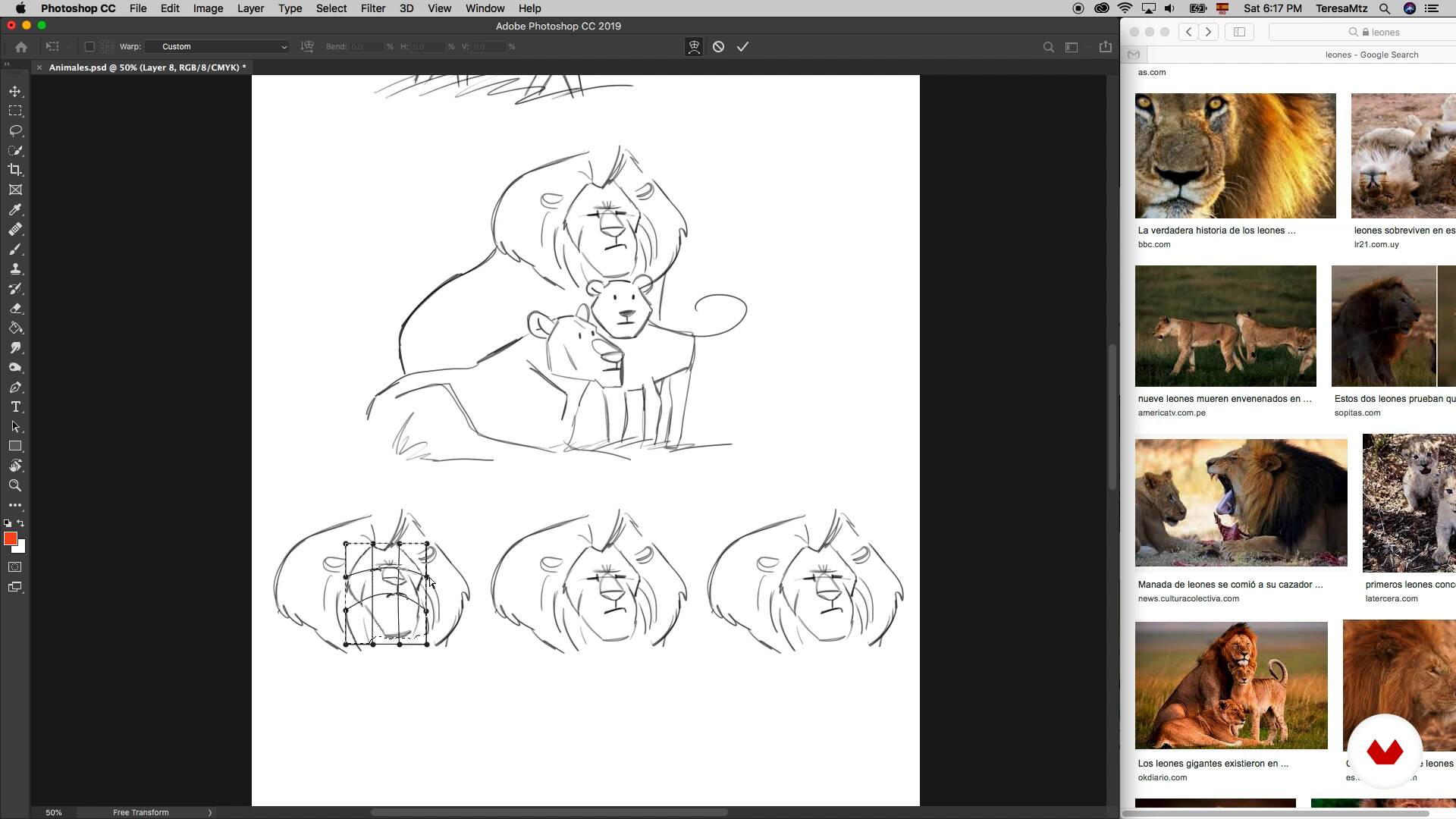Viewport: 1456px width, 819px height.
Task: Toggle the reference point checkbox
Action: [89, 46]
